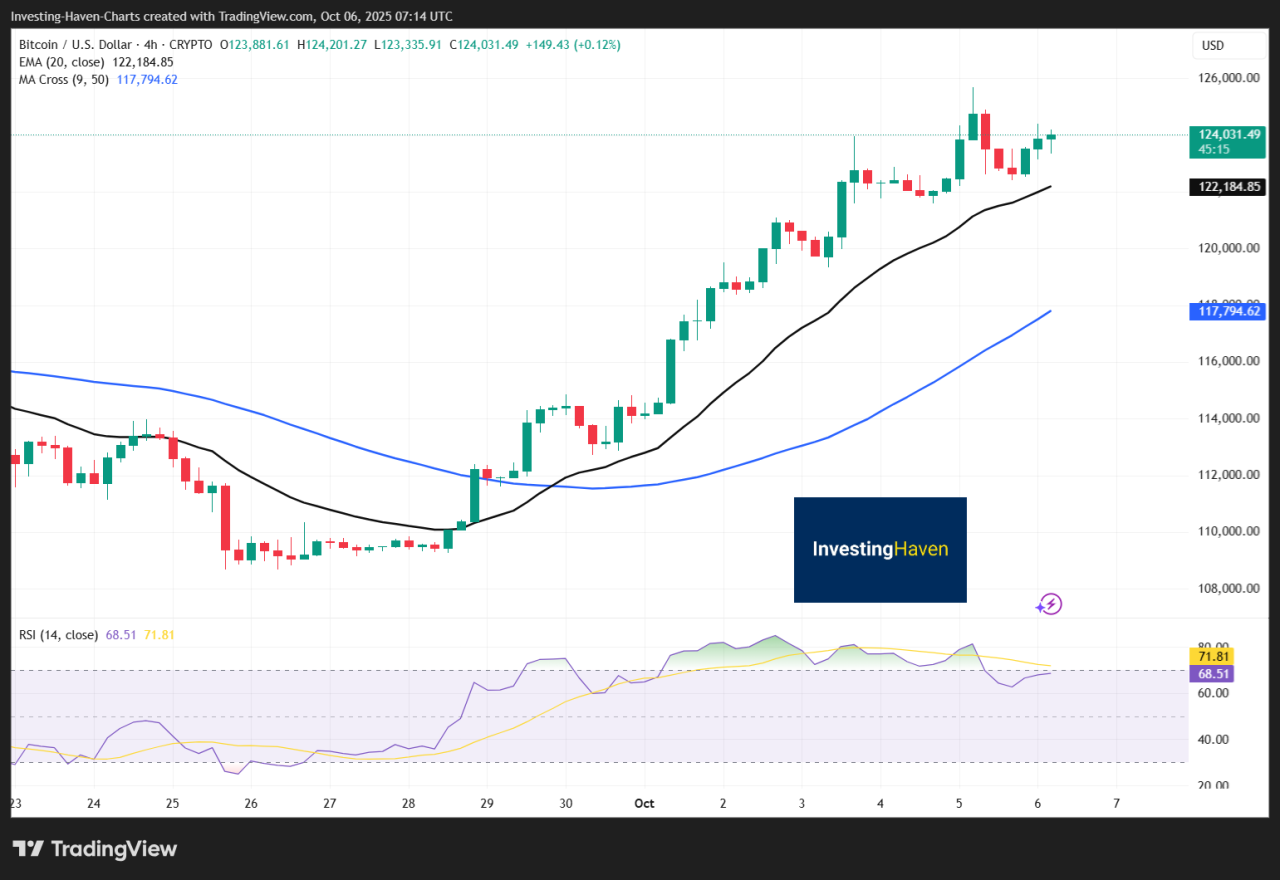Click the TradingView logo icon
The image size is (1280, 880).
(x=28, y=849)
